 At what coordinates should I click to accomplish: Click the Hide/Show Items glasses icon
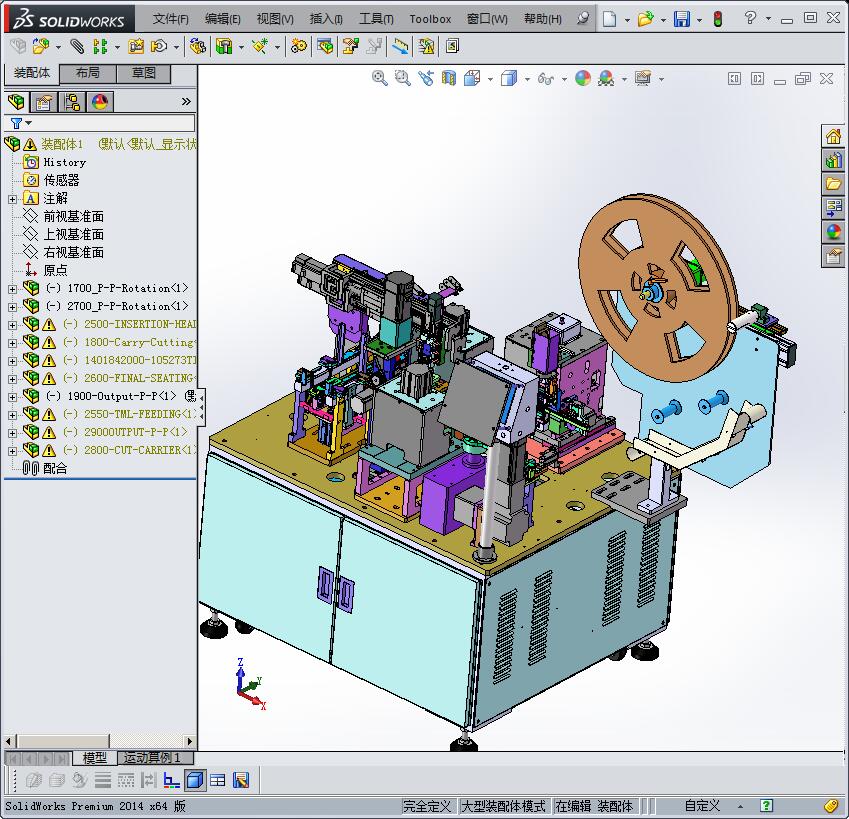[x=545, y=79]
